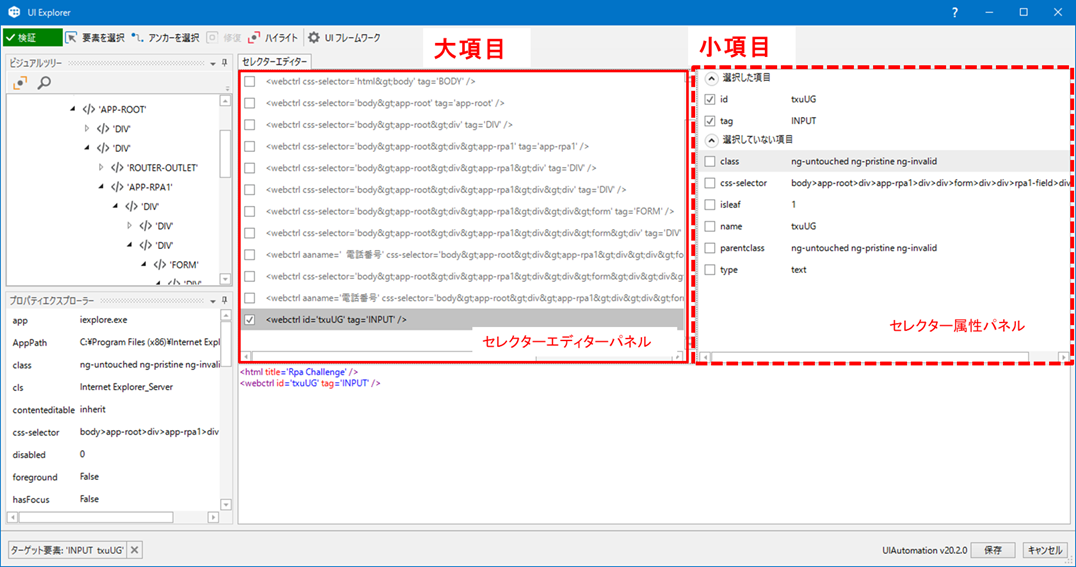The image size is (1076, 567).
Task: Check the class attribute checkbox
Action: click(710, 161)
